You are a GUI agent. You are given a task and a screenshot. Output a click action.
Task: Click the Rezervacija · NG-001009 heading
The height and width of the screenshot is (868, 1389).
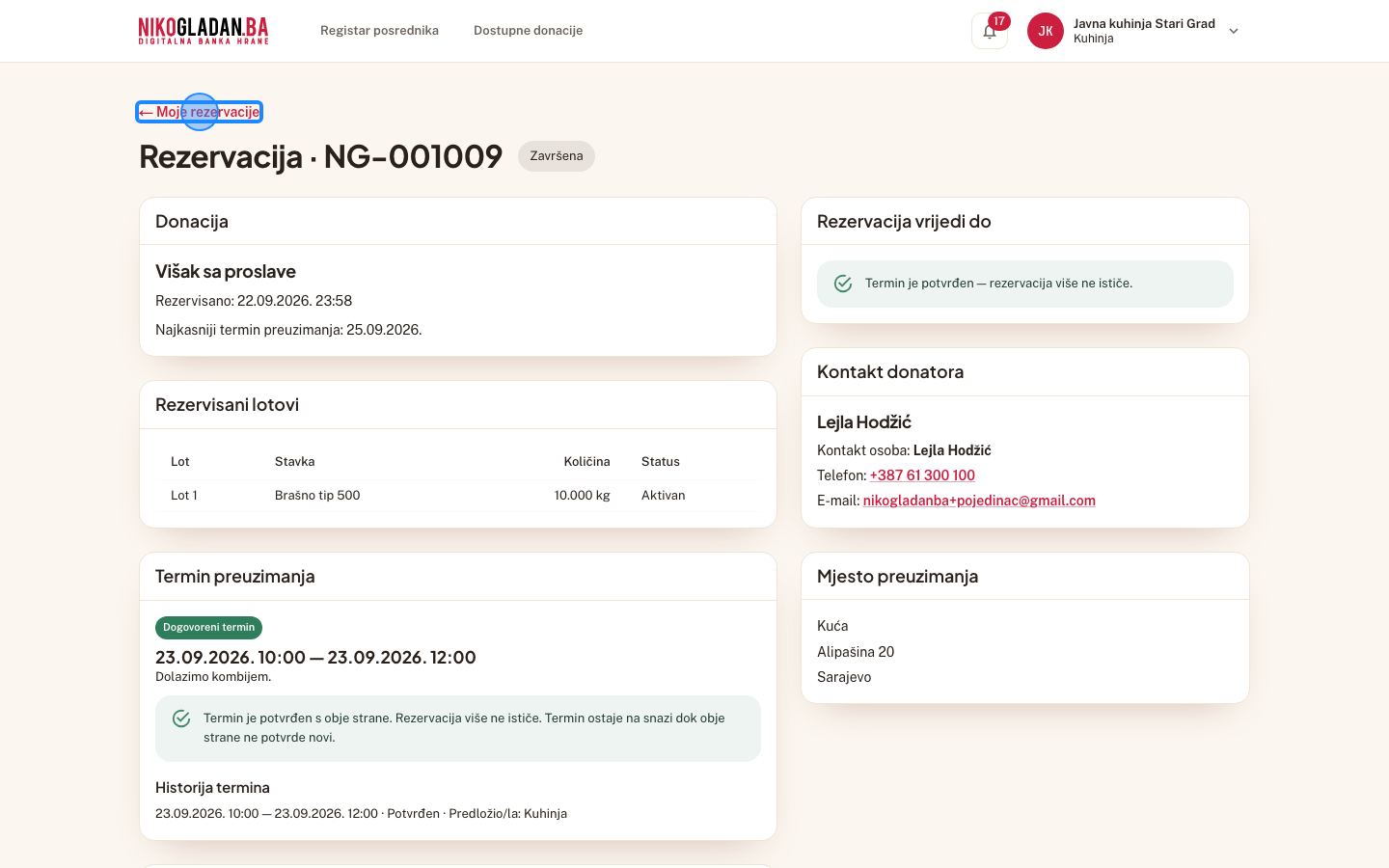click(x=321, y=156)
